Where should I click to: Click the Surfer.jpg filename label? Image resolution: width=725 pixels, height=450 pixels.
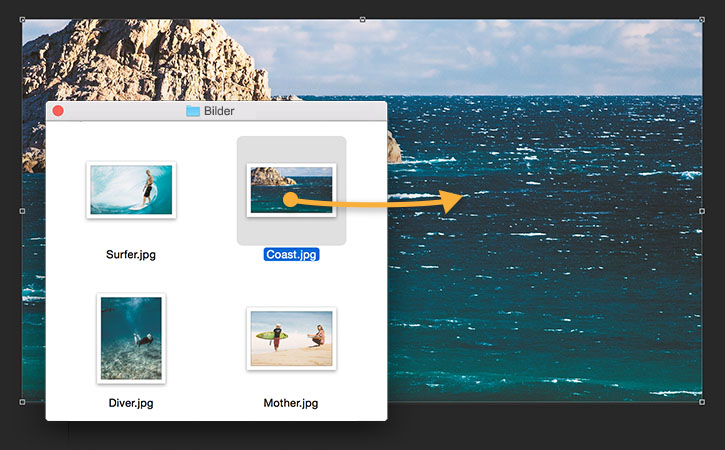point(131,254)
